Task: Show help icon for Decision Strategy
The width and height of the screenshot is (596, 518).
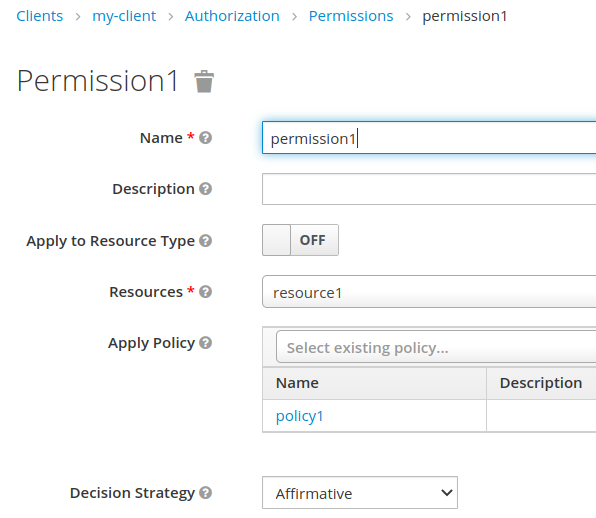Action: (x=205, y=493)
